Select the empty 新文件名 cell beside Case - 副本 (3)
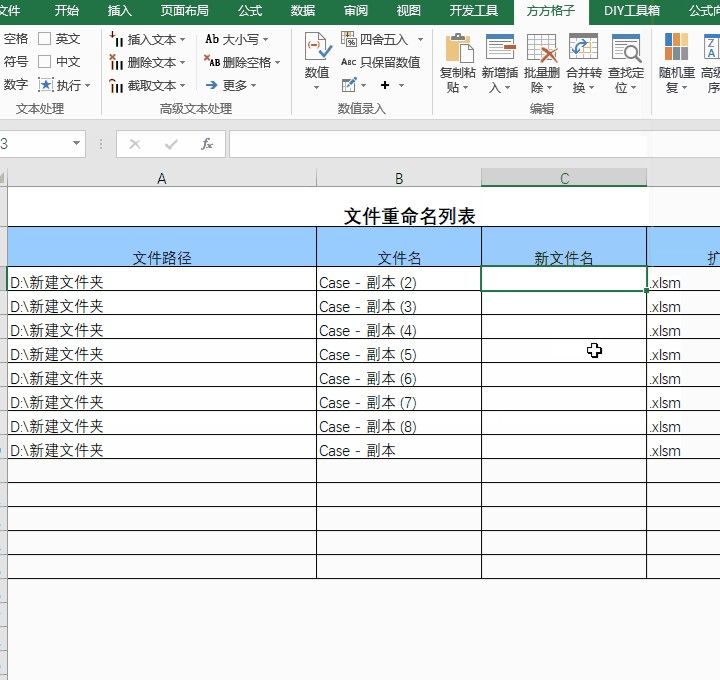Image resolution: width=720 pixels, height=680 pixels. coord(564,303)
